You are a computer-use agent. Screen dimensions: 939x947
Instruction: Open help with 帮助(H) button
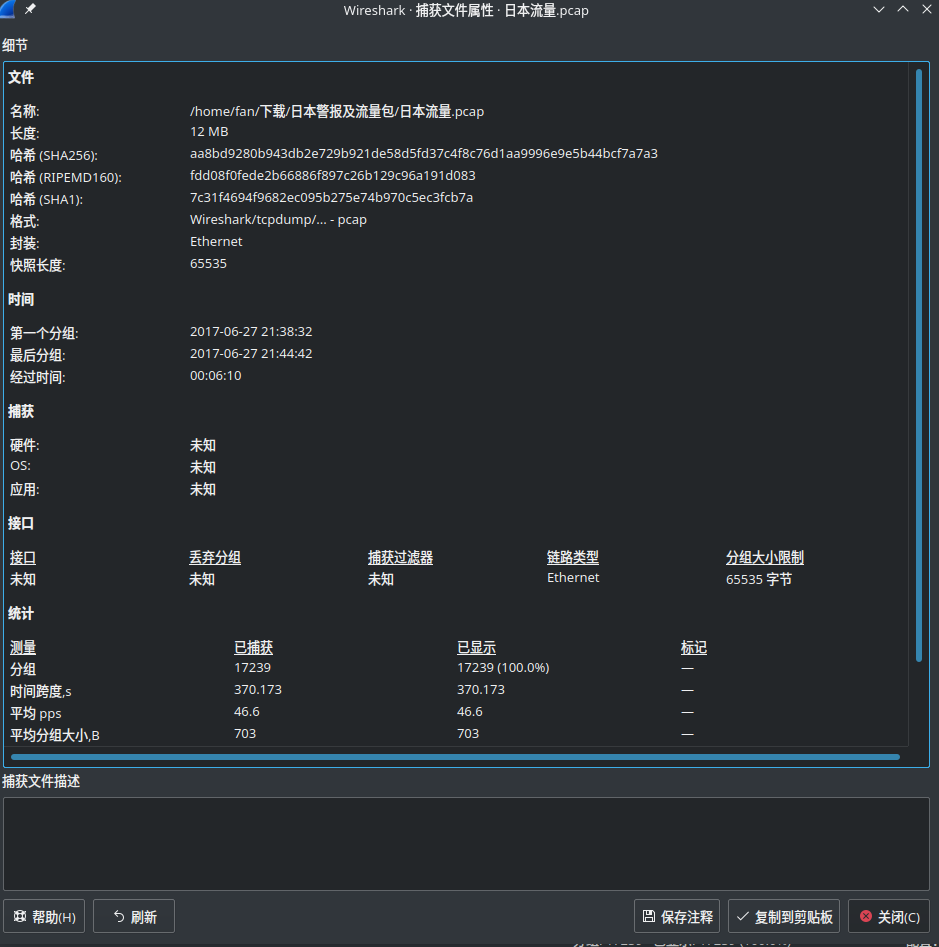pyautogui.click(x=44, y=916)
